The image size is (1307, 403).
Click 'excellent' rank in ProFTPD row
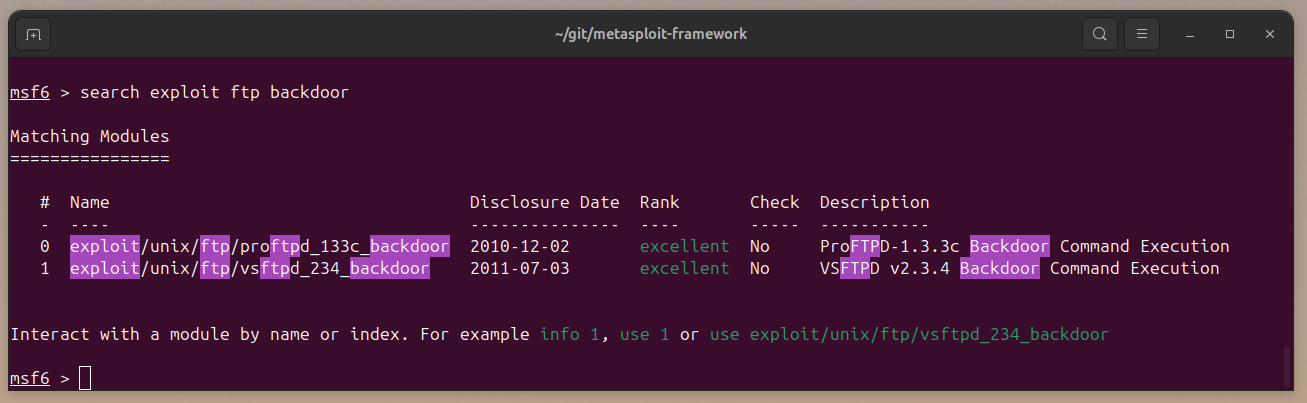point(685,246)
